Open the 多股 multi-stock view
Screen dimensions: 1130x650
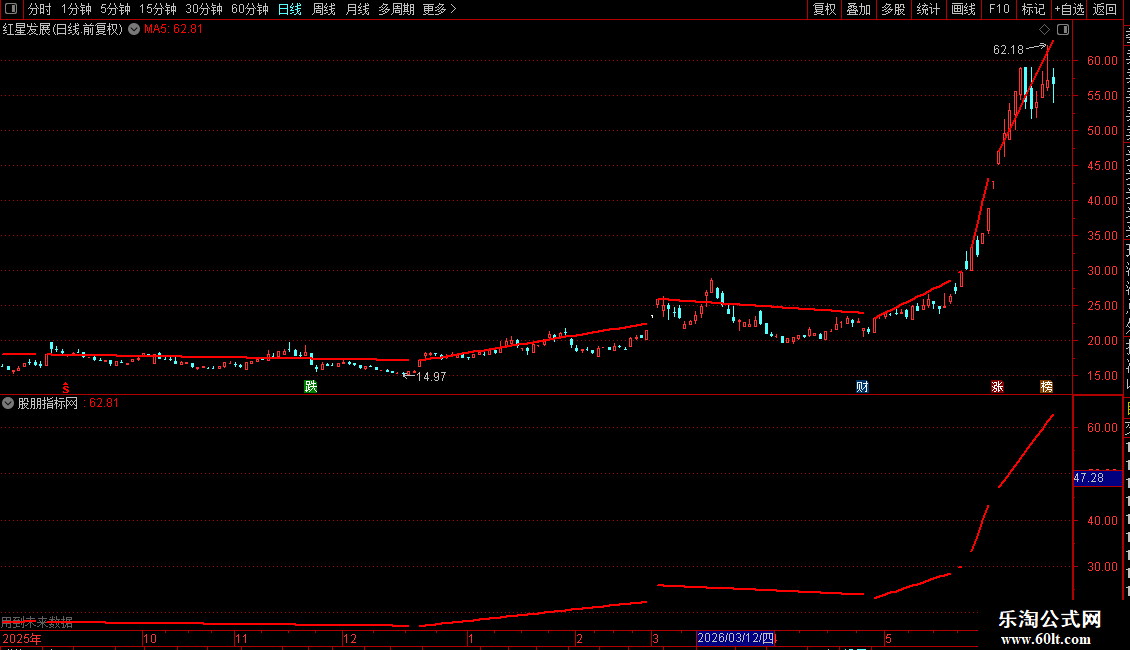893,9
